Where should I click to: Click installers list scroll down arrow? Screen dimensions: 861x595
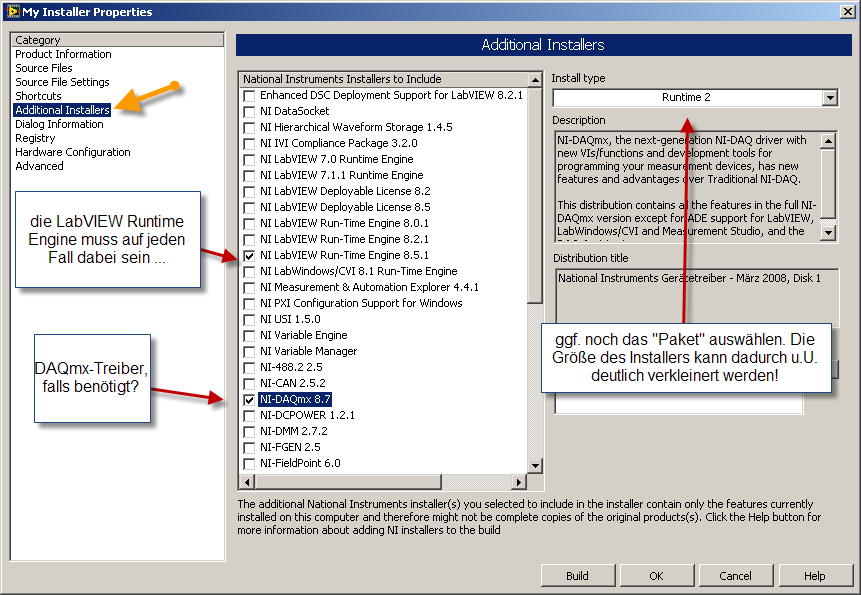[x=535, y=466]
